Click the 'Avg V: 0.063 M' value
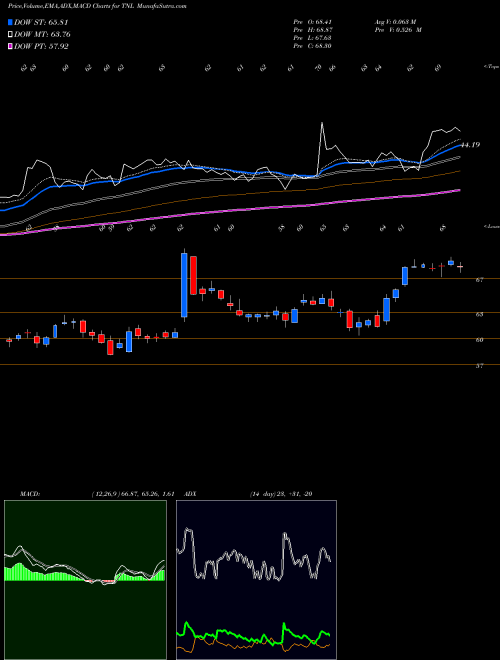Image resolution: width=500 pixels, height=660 pixels. point(395,21)
